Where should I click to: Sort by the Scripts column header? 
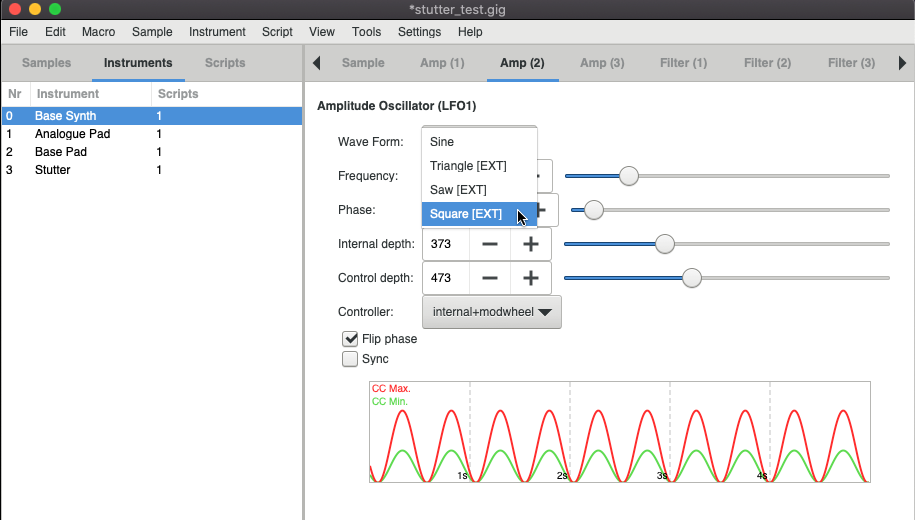(226, 94)
